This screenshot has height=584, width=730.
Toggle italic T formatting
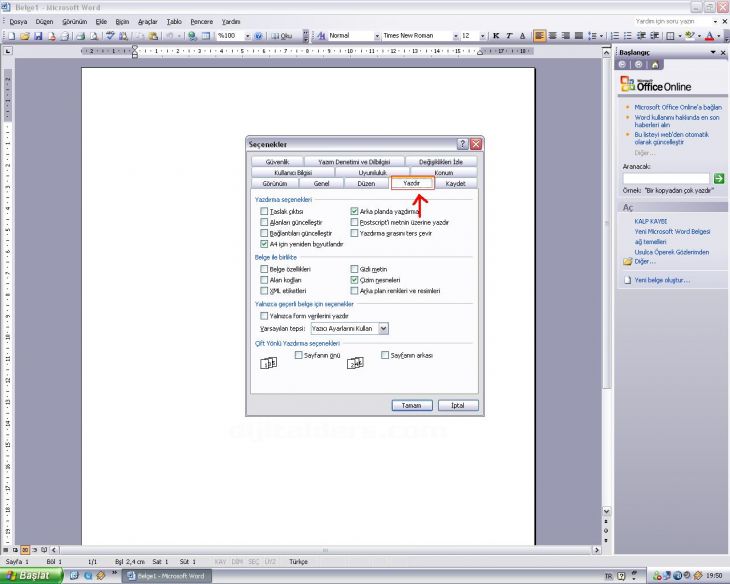click(x=509, y=36)
